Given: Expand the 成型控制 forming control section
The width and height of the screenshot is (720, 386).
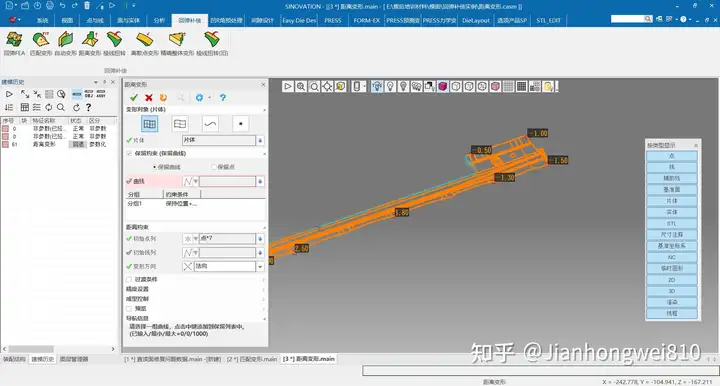Looking at the screenshot, I should point(195,299).
